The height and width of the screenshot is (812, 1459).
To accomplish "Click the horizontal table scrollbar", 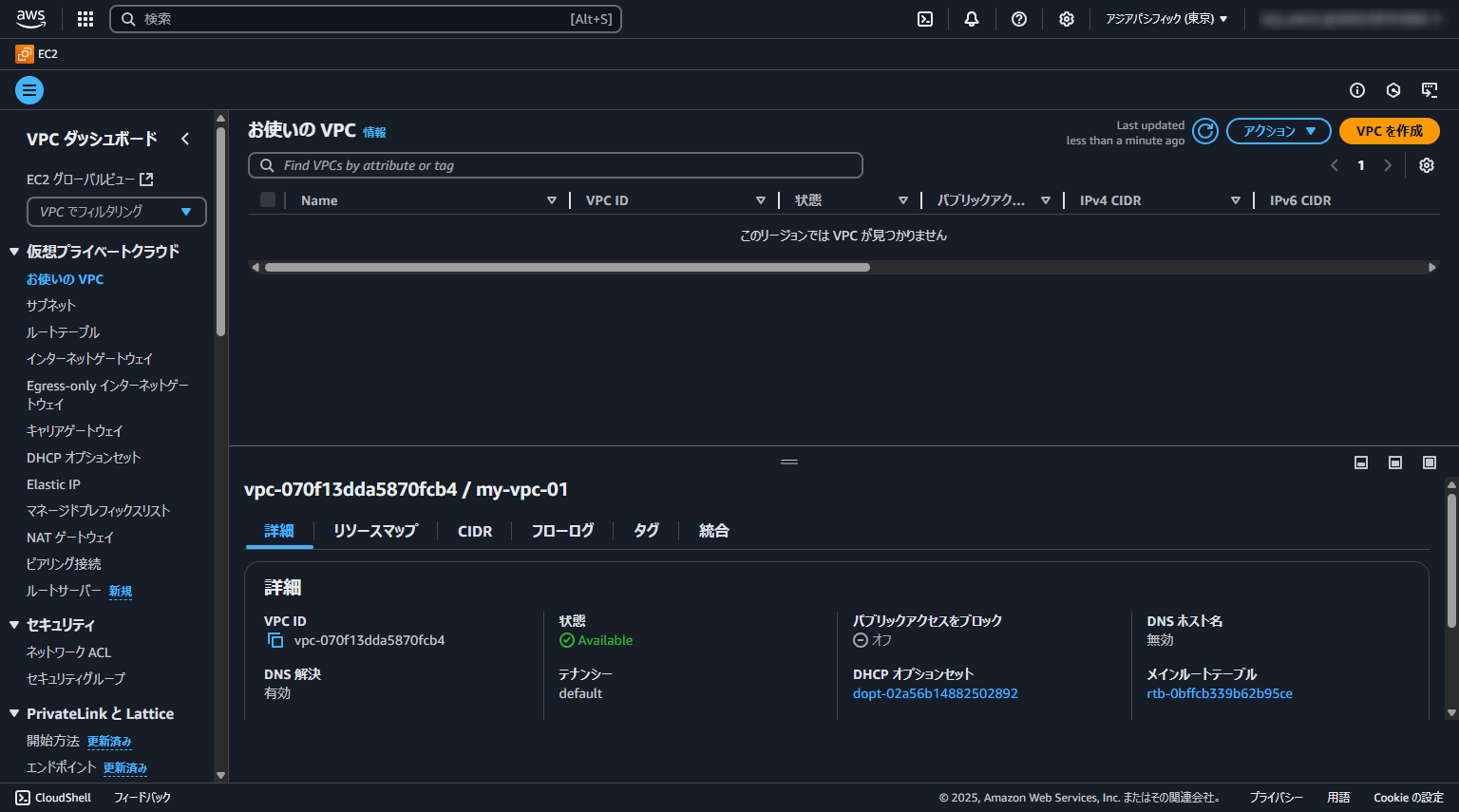I will [567, 268].
